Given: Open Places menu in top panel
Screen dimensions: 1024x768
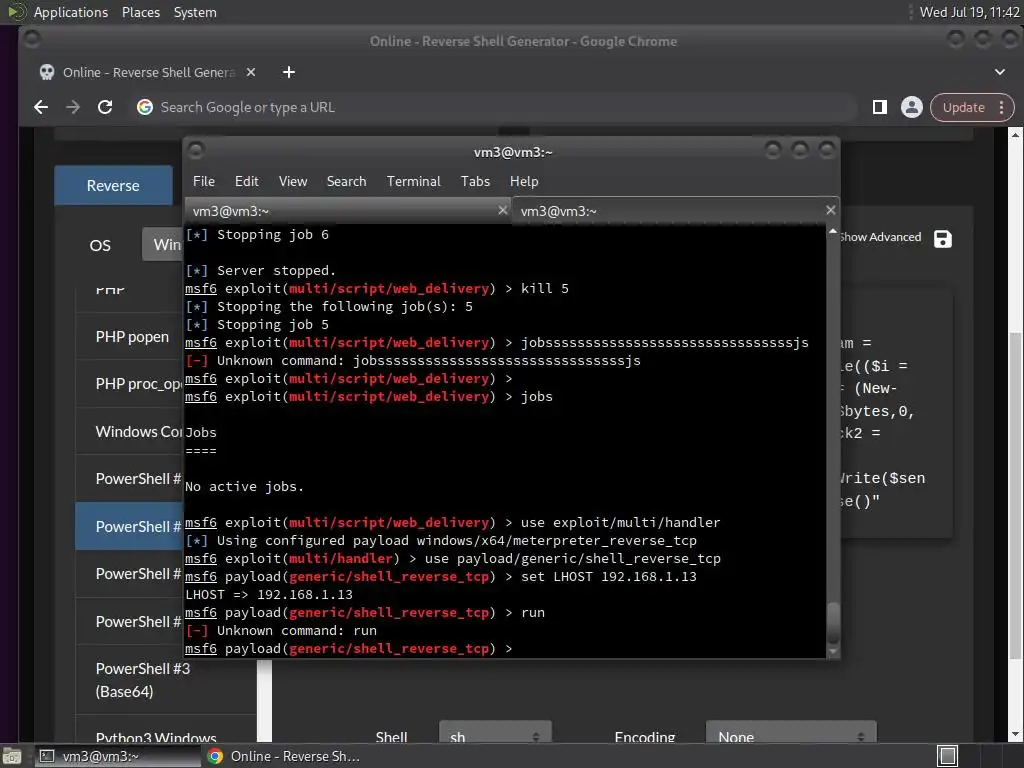Looking at the screenshot, I should (x=140, y=12).
